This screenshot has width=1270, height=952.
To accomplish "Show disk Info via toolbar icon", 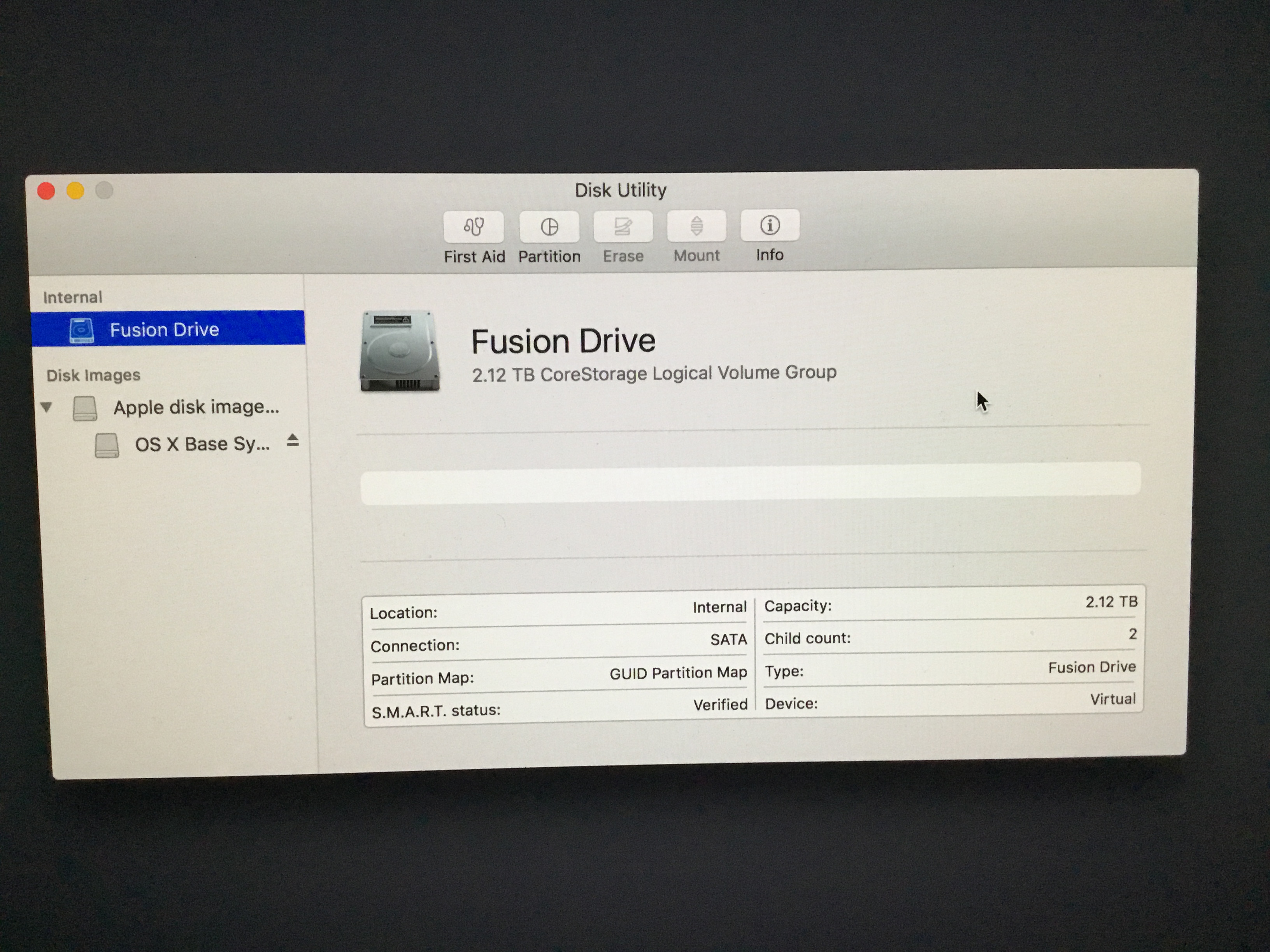I will click(770, 225).
